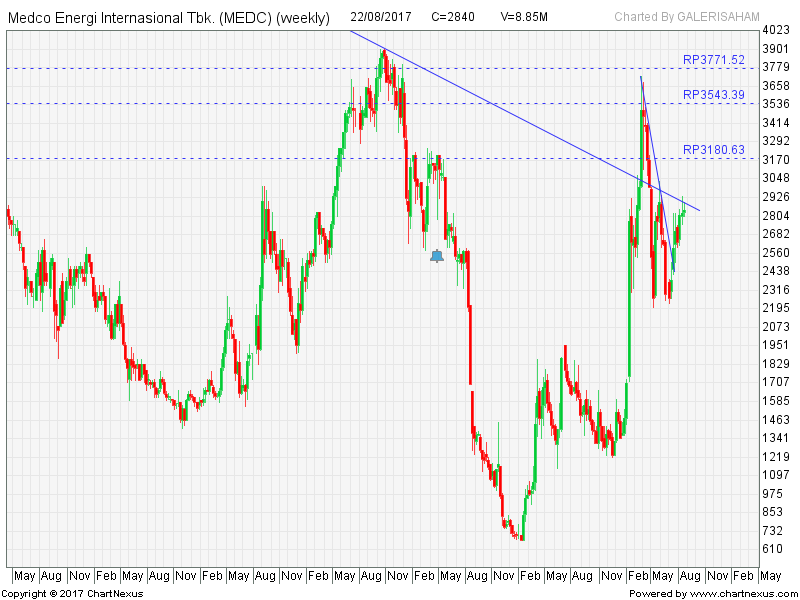The height and width of the screenshot is (600, 800).
Task: Select the RP3771.52 price level label
Action: click(713, 60)
